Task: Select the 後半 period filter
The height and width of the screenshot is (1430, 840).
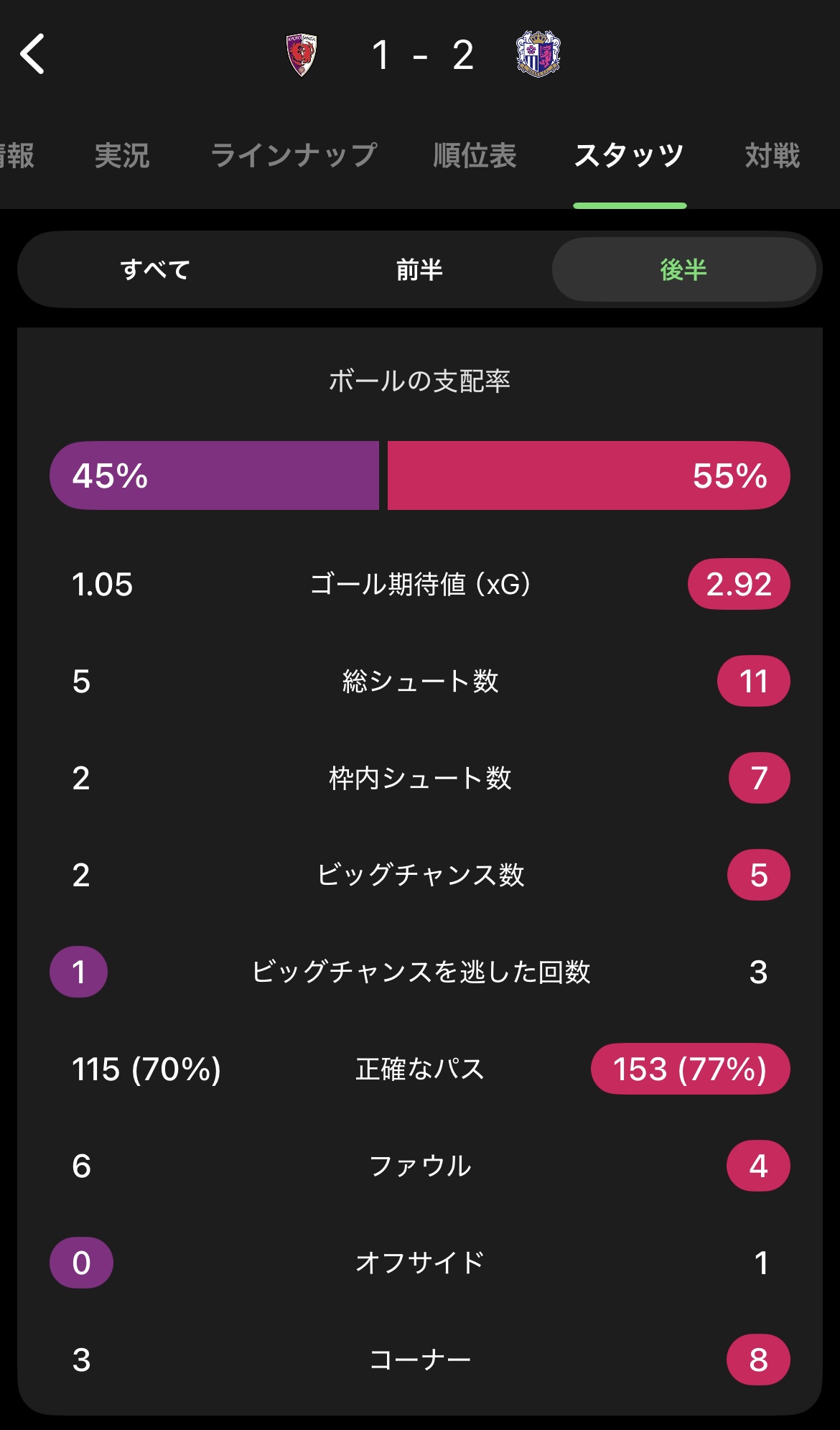Action: pyautogui.click(x=683, y=270)
